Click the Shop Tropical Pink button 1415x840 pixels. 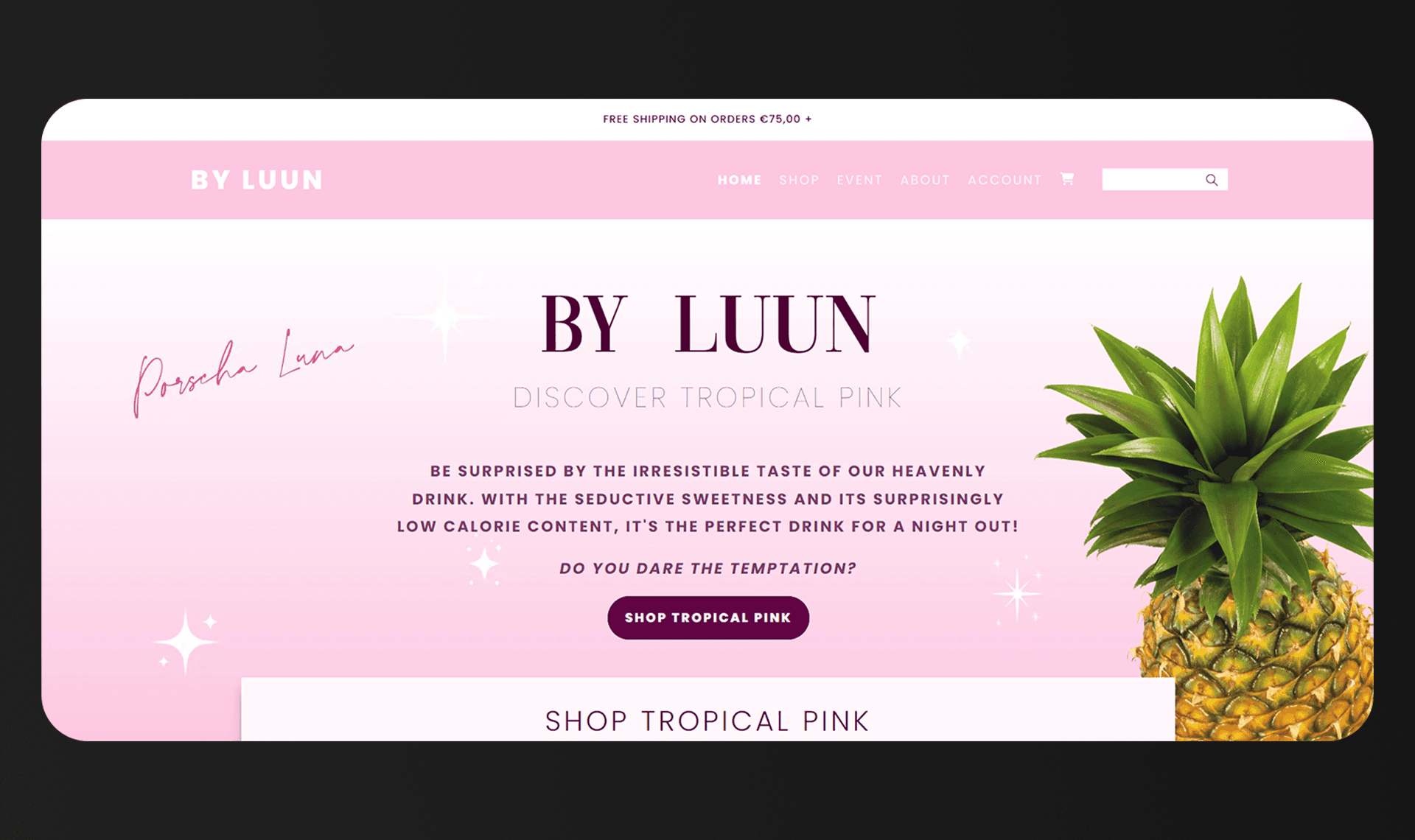click(x=708, y=617)
